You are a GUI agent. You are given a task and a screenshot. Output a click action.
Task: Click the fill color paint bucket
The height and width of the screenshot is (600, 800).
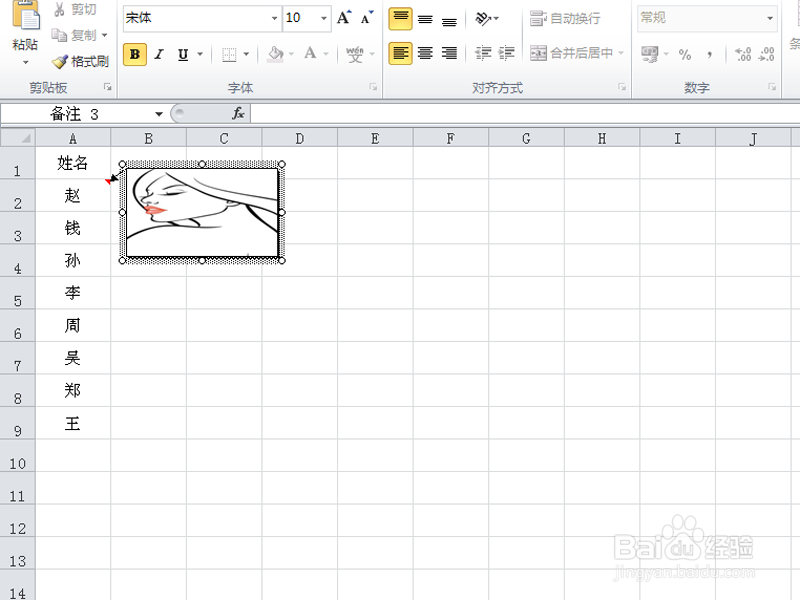pyautogui.click(x=276, y=54)
